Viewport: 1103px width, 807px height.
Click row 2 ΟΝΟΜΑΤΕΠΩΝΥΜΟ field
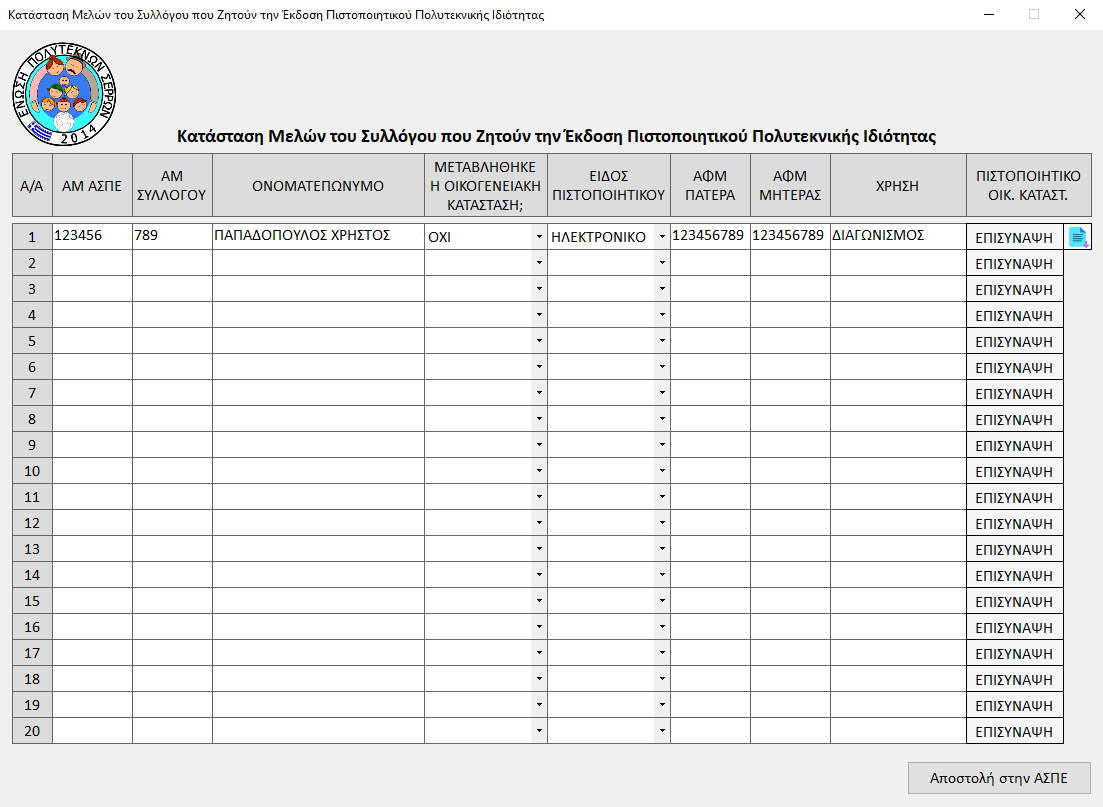[x=318, y=263]
